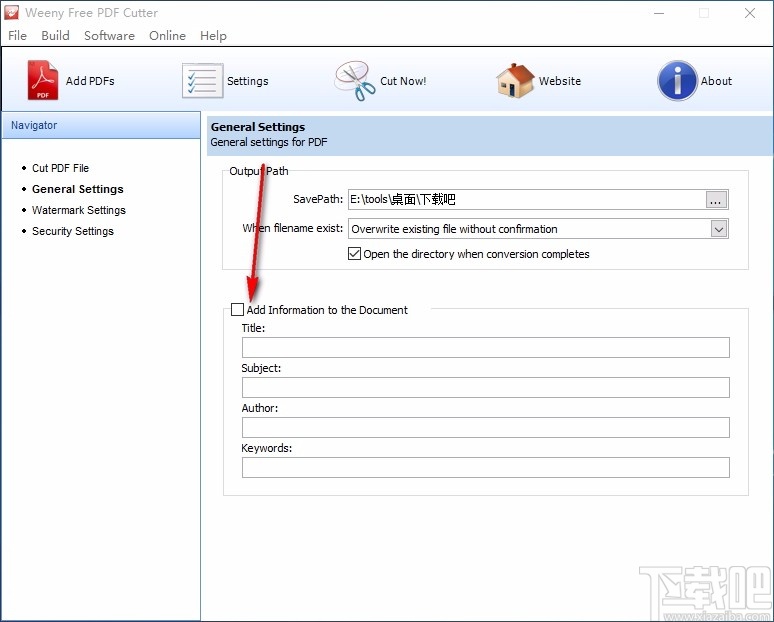Click the Author input field
The image size is (774, 622).
486,428
